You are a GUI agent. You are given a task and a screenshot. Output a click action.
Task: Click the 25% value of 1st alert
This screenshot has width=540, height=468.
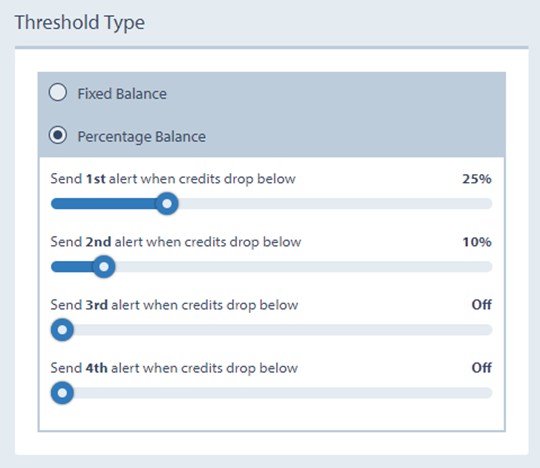477,179
